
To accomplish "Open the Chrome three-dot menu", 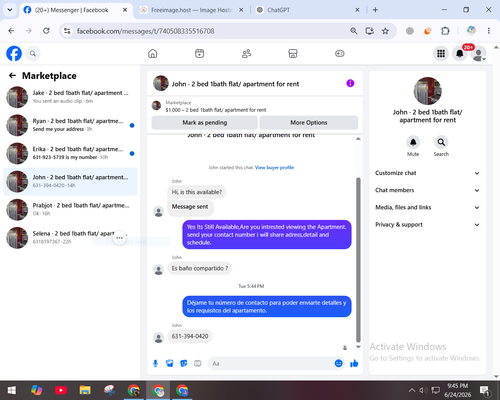I will coord(489,31).
